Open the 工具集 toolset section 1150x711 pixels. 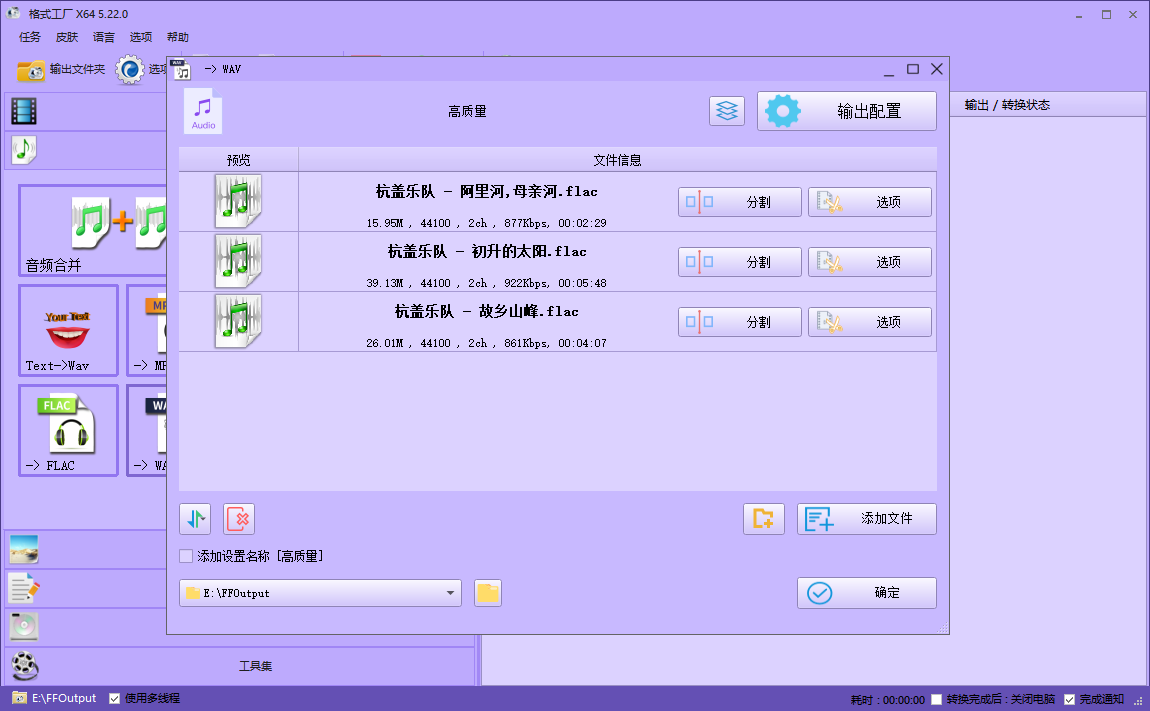click(x=254, y=666)
